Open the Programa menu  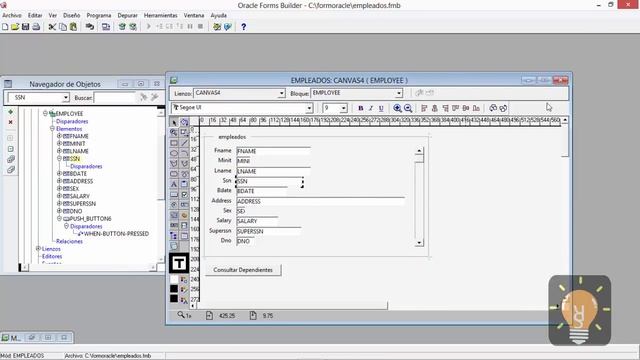99,16
